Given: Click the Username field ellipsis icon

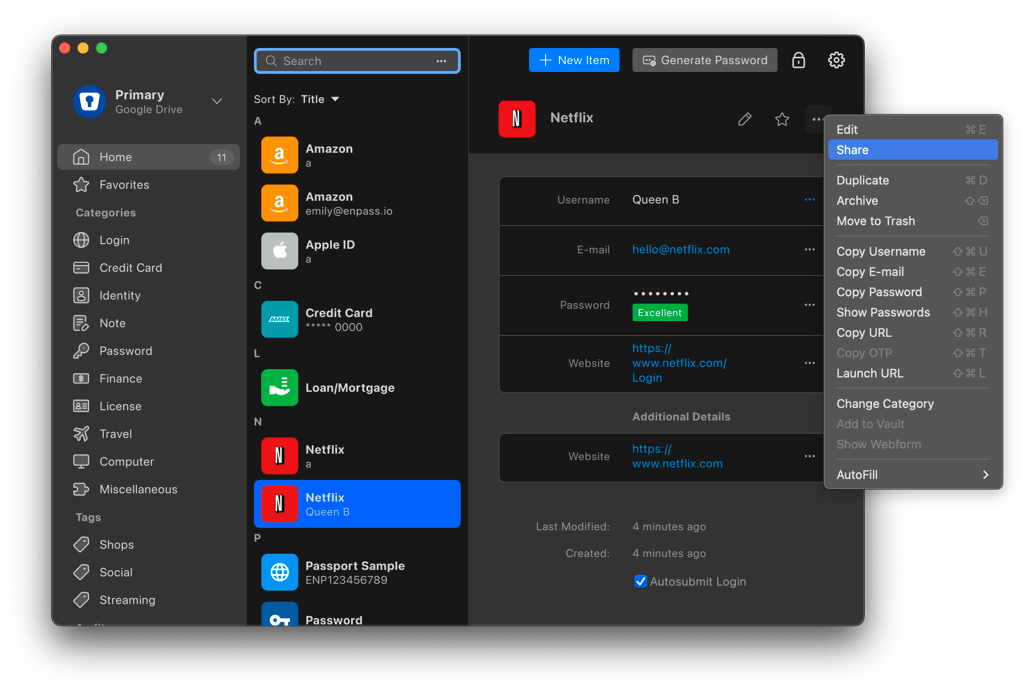Looking at the screenshot, I should [809, 200].
